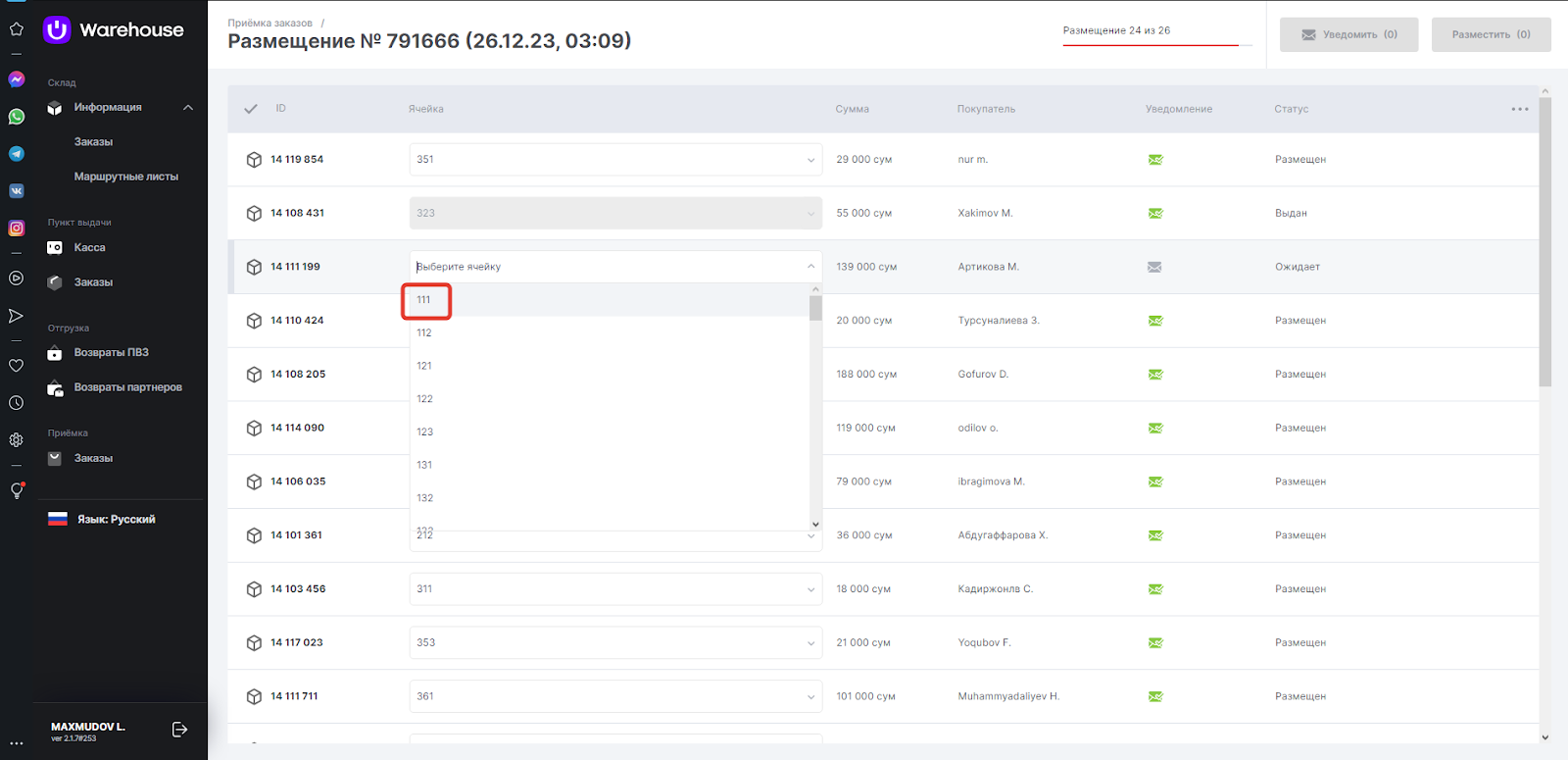Screen dimensions: 1568x760
Task: Click the Разместить (0) button
Action: coord(1491,34)
